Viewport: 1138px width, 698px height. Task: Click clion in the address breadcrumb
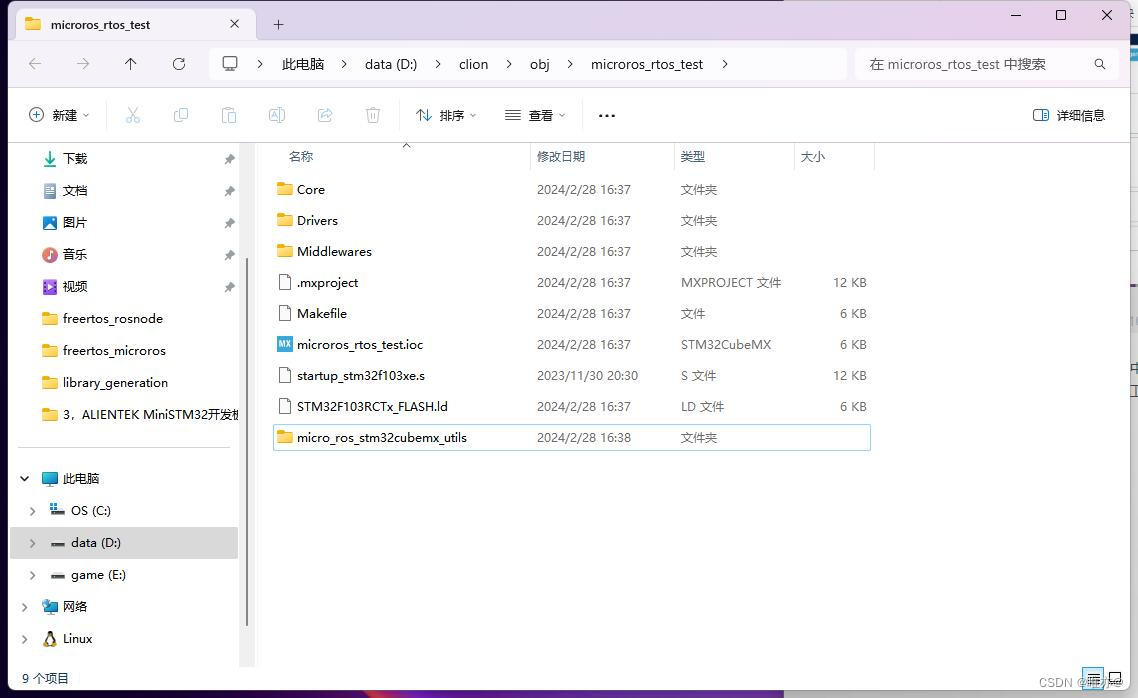tap(473, 64)
